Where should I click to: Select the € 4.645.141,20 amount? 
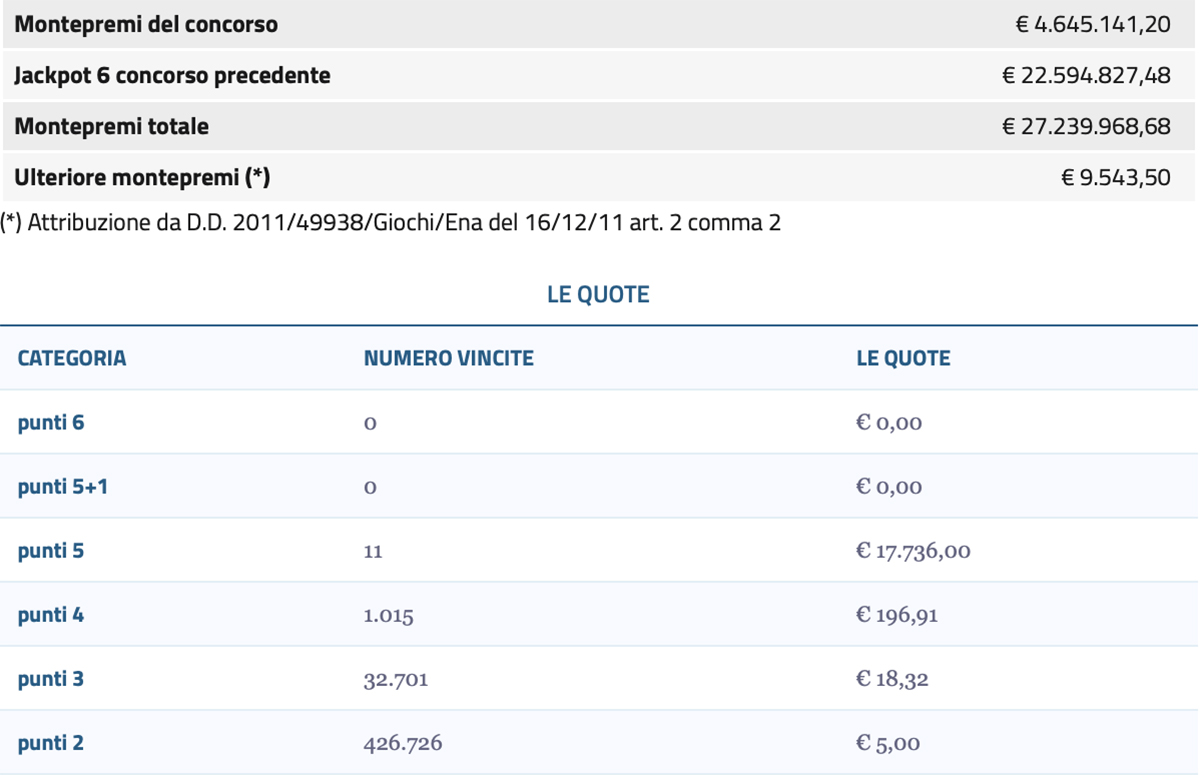(x=1092, y=24)
